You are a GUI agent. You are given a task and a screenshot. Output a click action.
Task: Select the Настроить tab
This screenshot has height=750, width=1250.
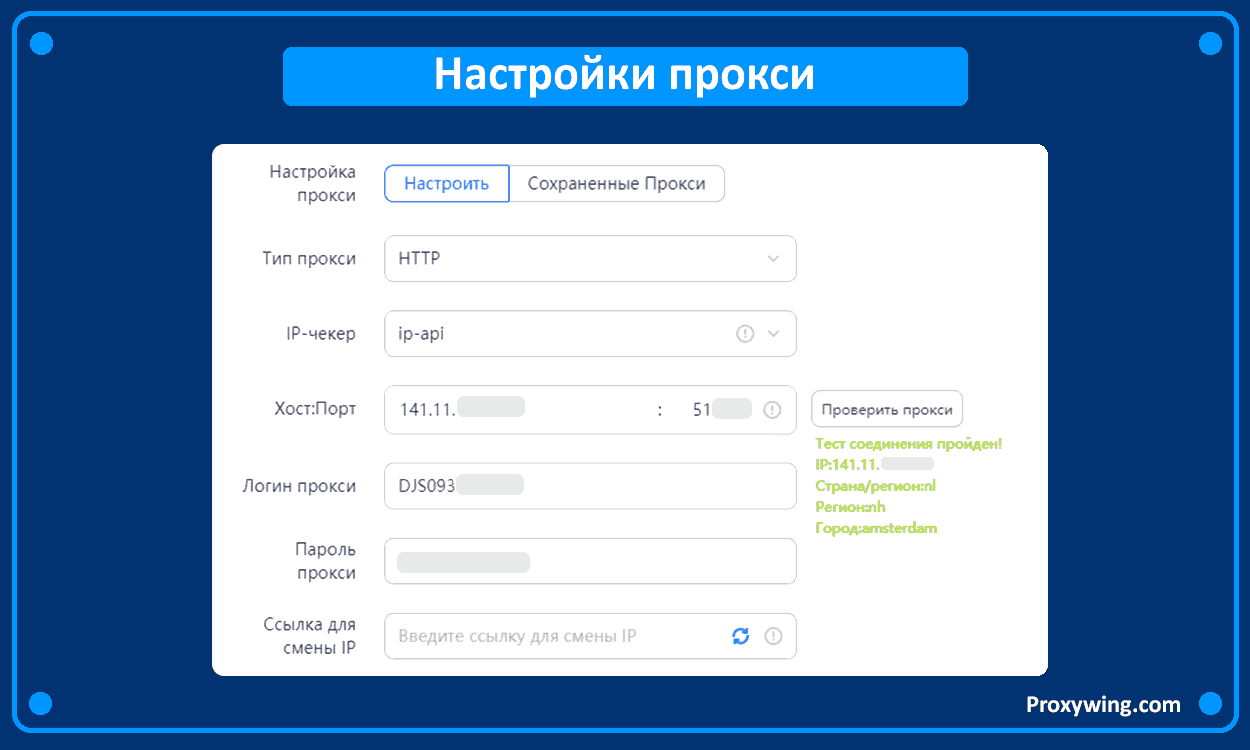coord(447,184)
